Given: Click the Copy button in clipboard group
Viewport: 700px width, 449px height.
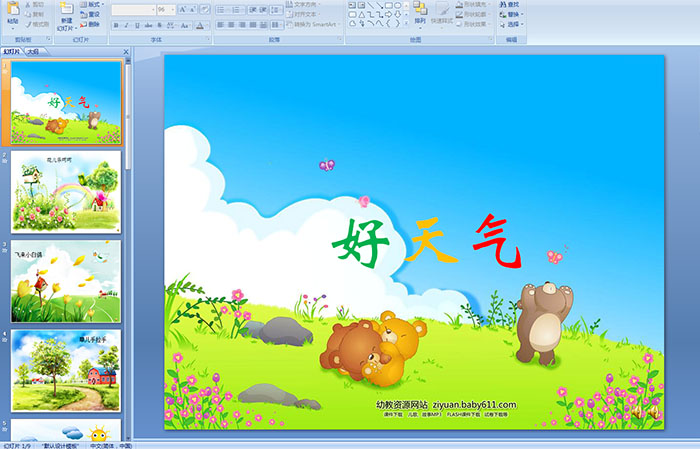Looking at the screenshot, I should click(35, 14).
